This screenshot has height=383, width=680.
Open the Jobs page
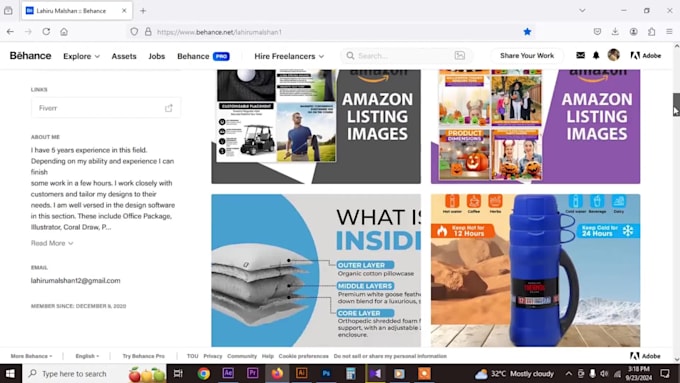(x=157, y=56)
